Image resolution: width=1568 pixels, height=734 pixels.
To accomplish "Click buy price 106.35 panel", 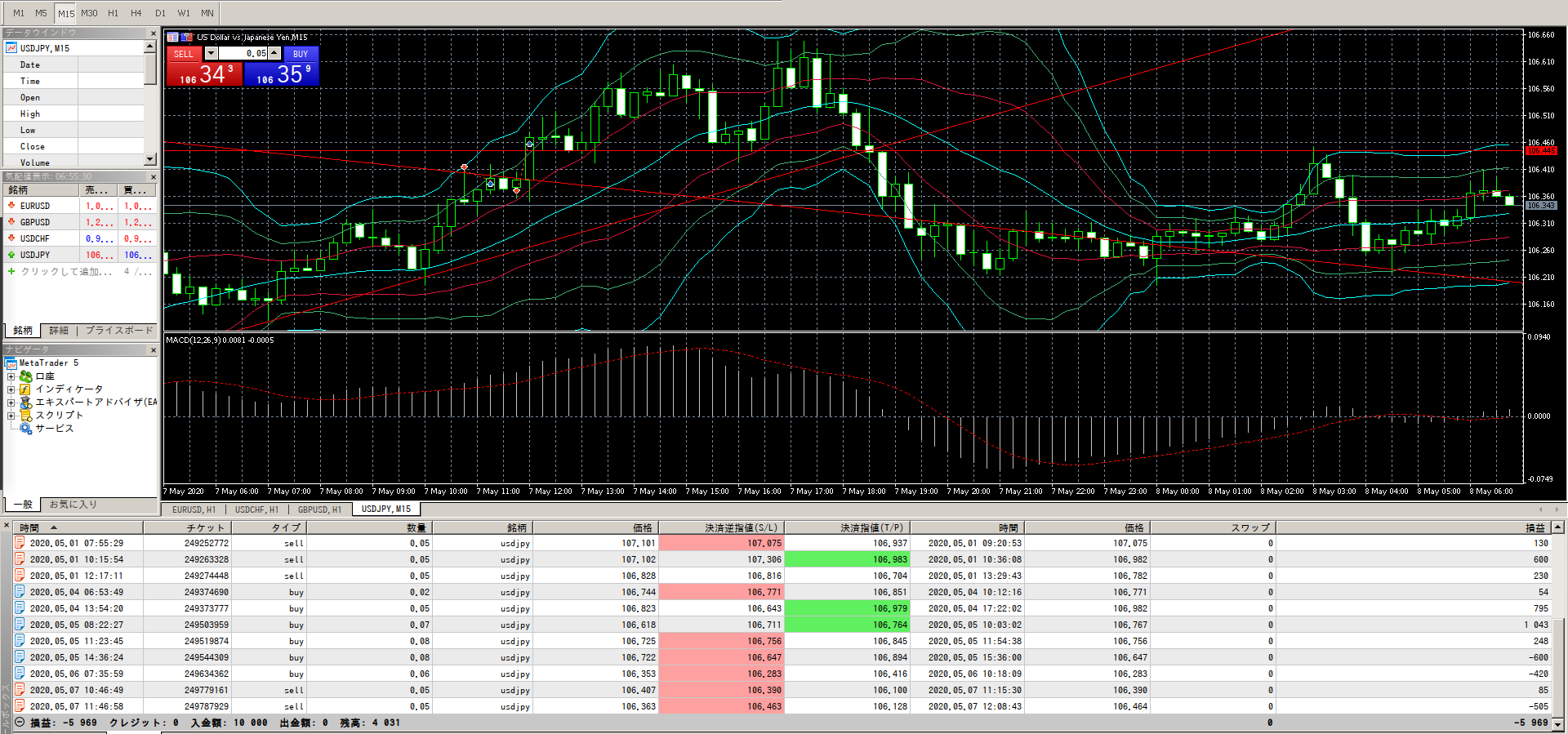I will (282, 73).
